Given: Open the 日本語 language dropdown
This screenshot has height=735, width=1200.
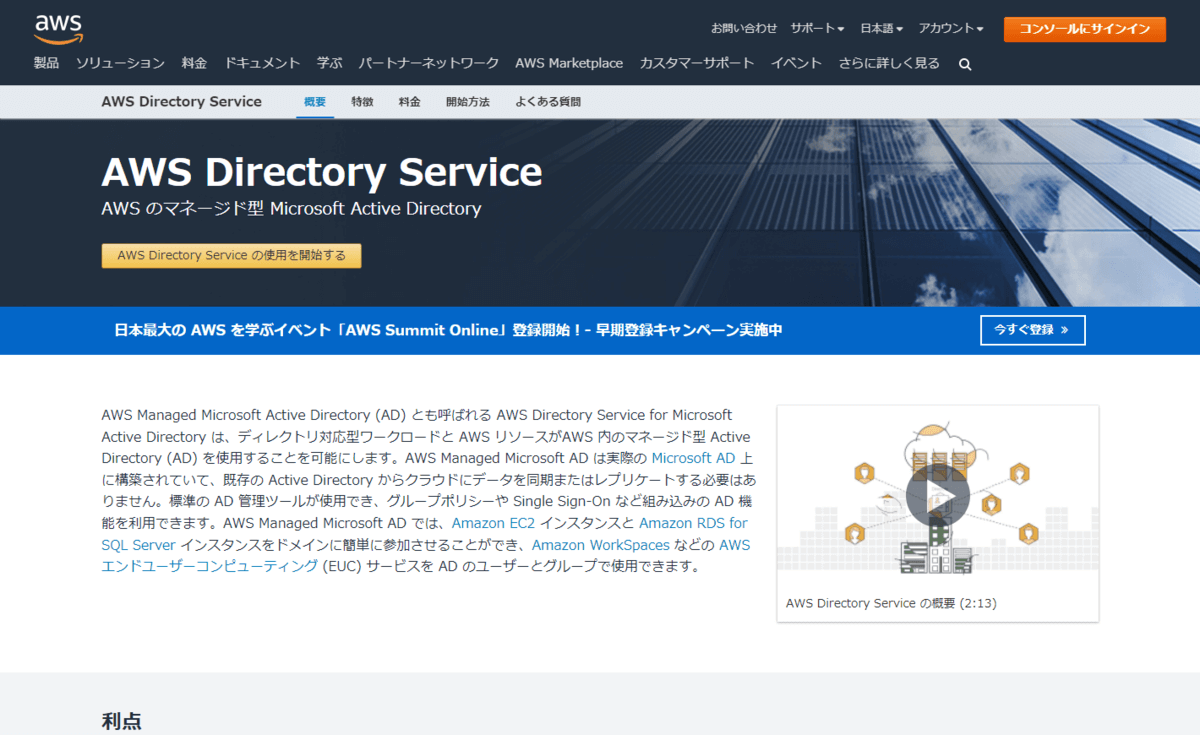Looking at the screenshot, I should coord(881,28).
